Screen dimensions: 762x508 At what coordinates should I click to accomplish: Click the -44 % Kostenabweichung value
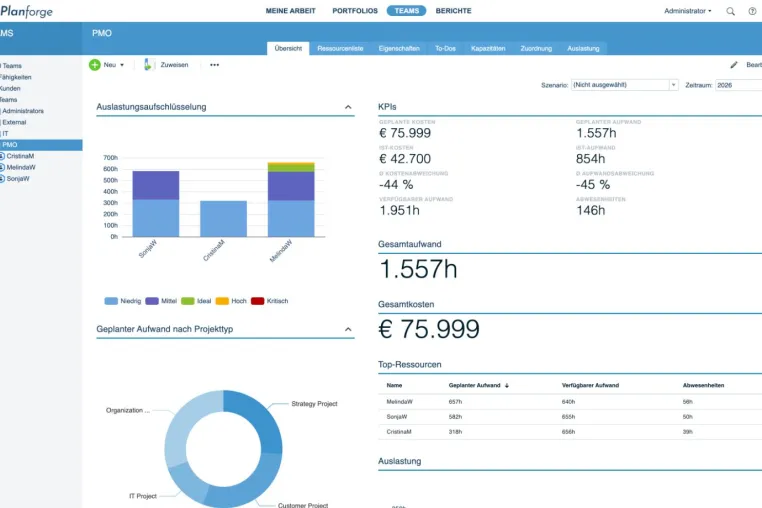click(x=396, y=185)
